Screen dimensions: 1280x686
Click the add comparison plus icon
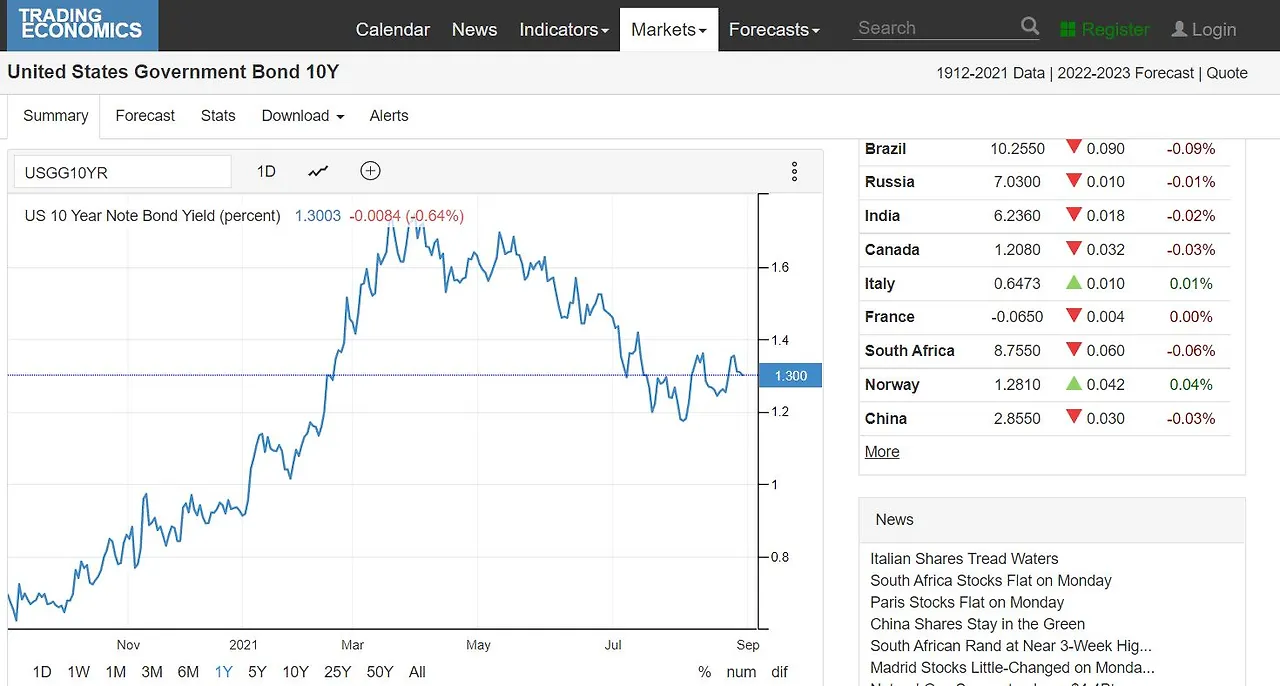(370, 171)
